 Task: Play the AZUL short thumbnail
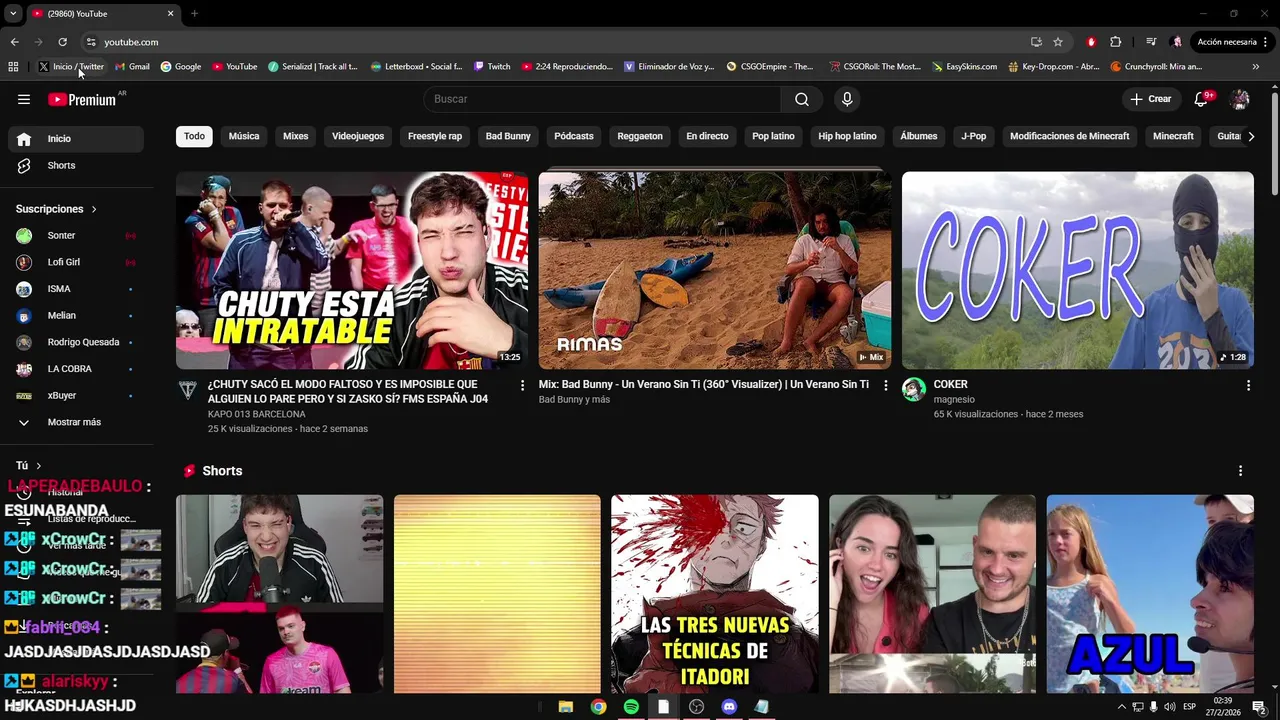(x=1150, y=594)
